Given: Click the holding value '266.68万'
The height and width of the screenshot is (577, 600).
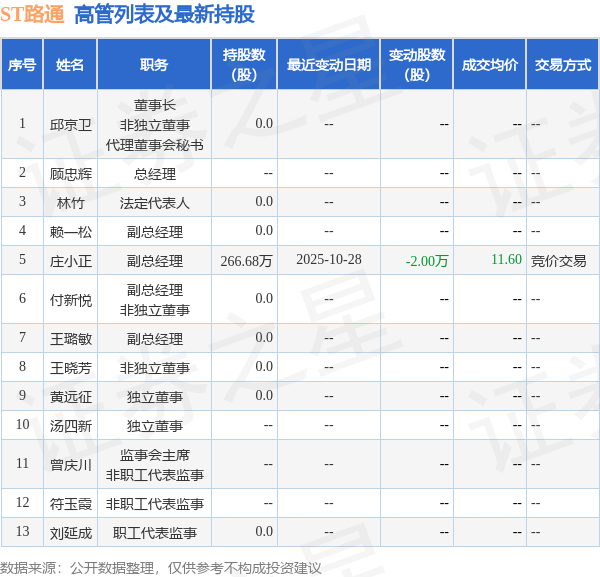Looking at the screenshot, I should click(246, 261).
